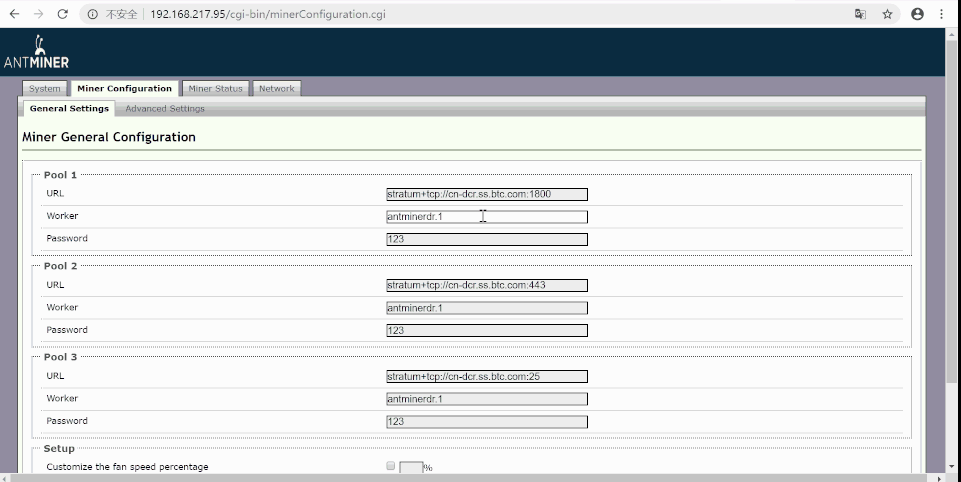The image size is (961, 482).
Task: Edit the Pool 1 URL field
Action: tap(487, 194)
